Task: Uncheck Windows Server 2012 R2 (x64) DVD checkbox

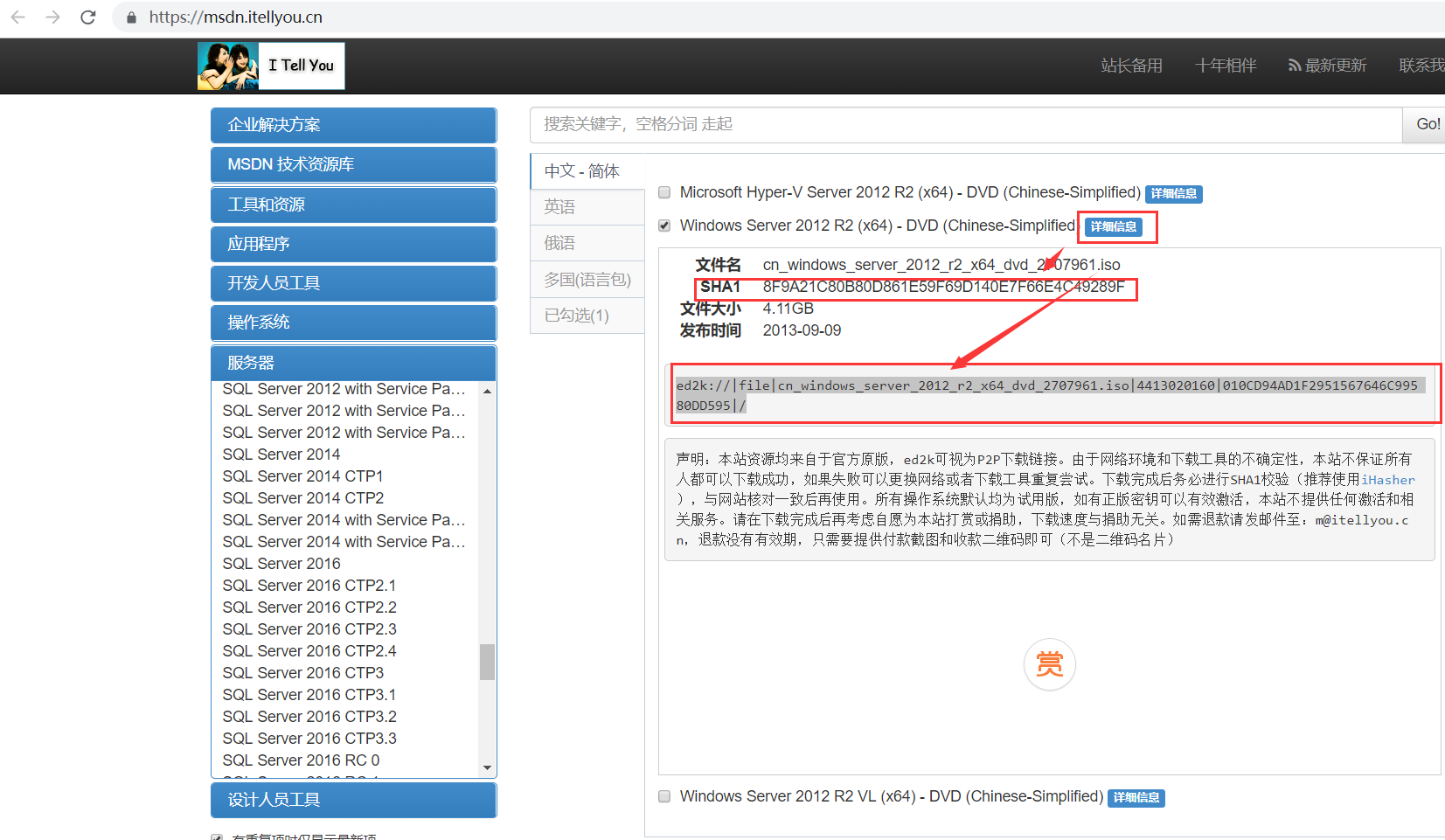Action: coord(664,226)
